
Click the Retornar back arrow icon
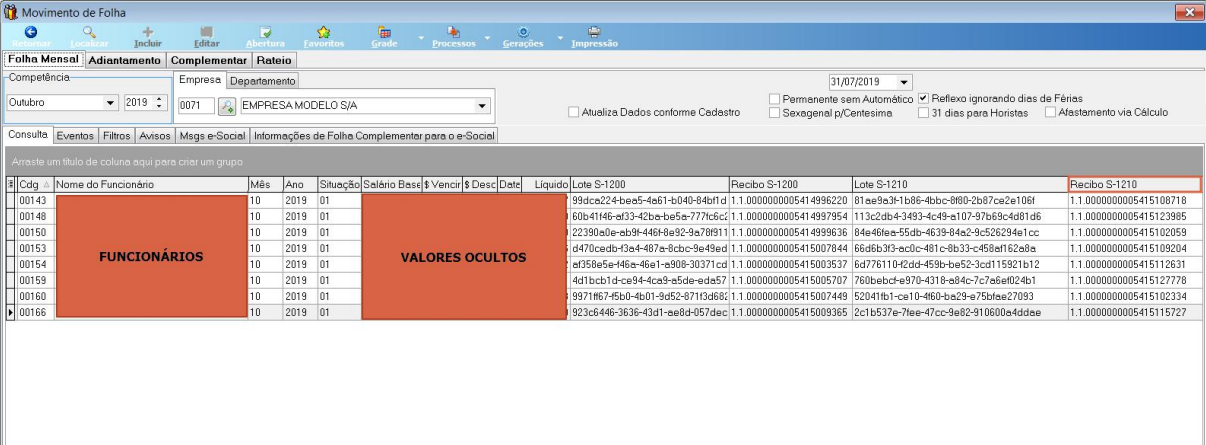pos(29,32)
